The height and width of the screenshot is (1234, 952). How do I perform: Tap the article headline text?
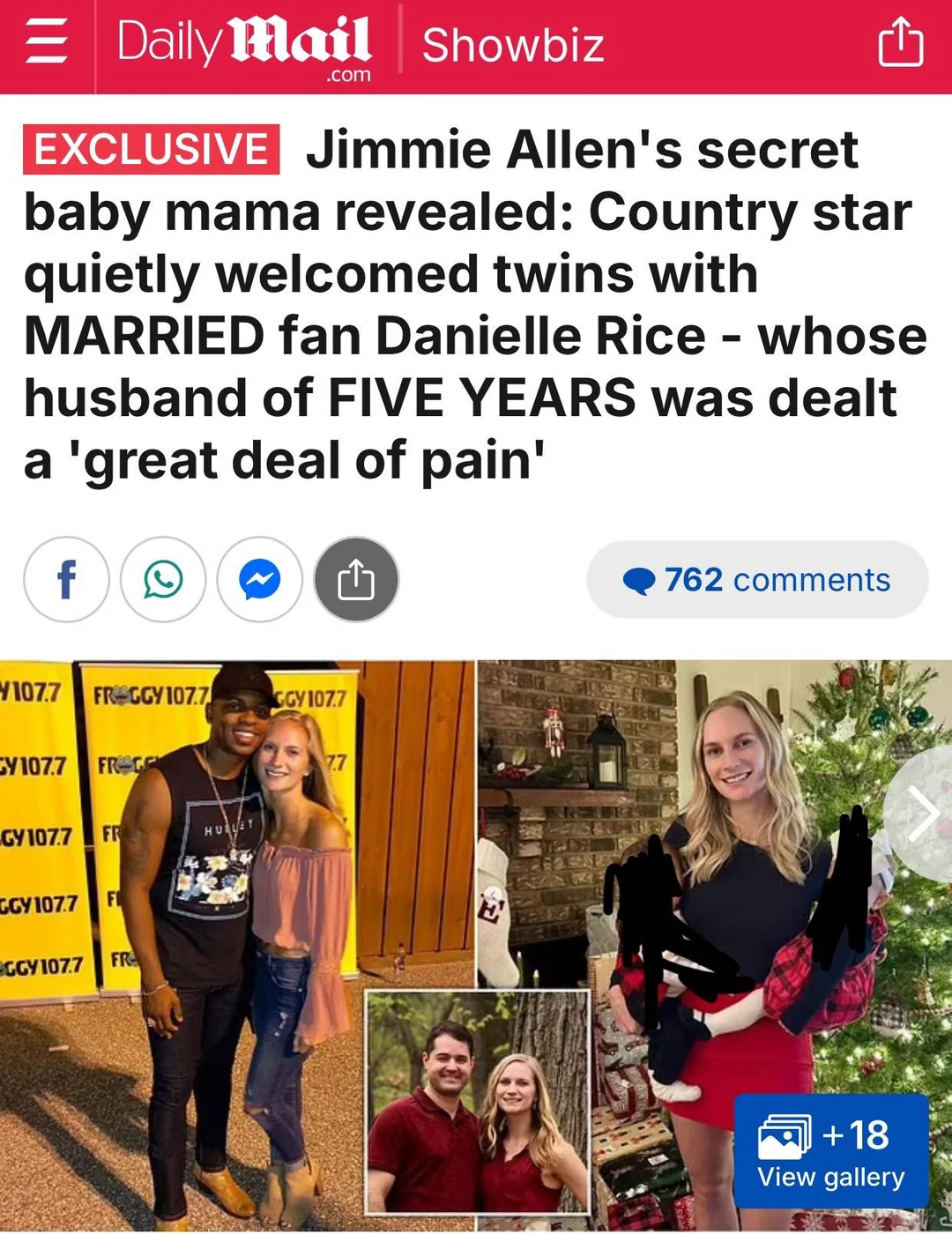(476, 305)
